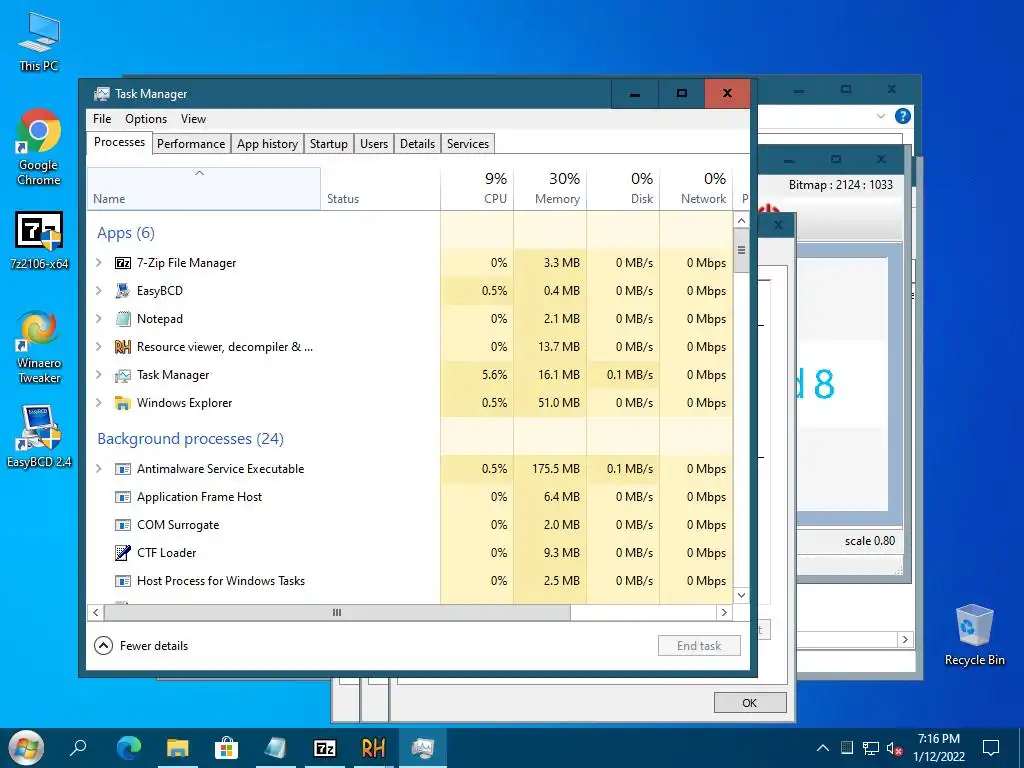This screenshot has height=768, width=1024.
Task: Switch to the App history tab
Action: (267, 144)
